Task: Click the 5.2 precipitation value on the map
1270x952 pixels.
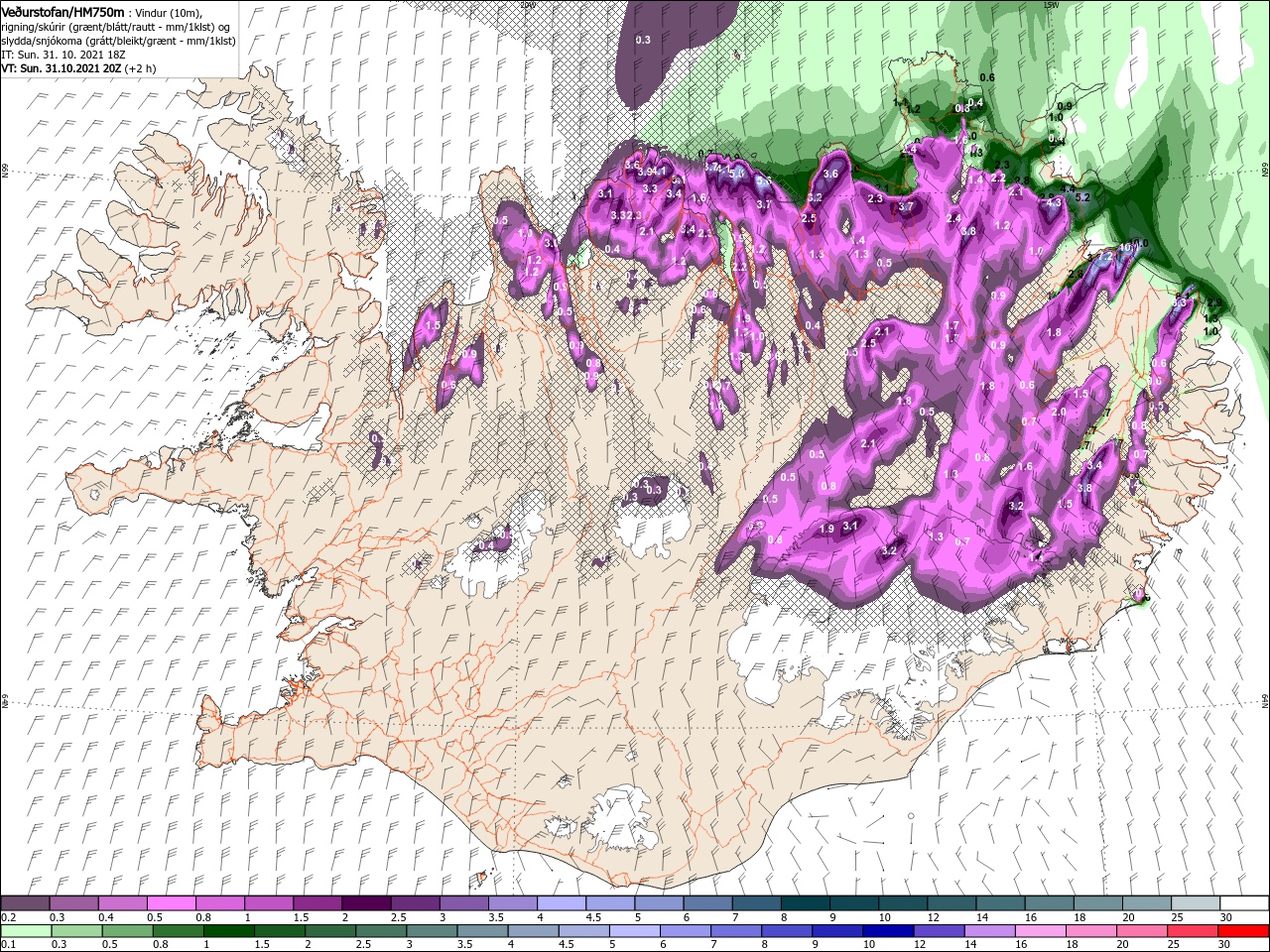Action: click(x=1082, y=197)
